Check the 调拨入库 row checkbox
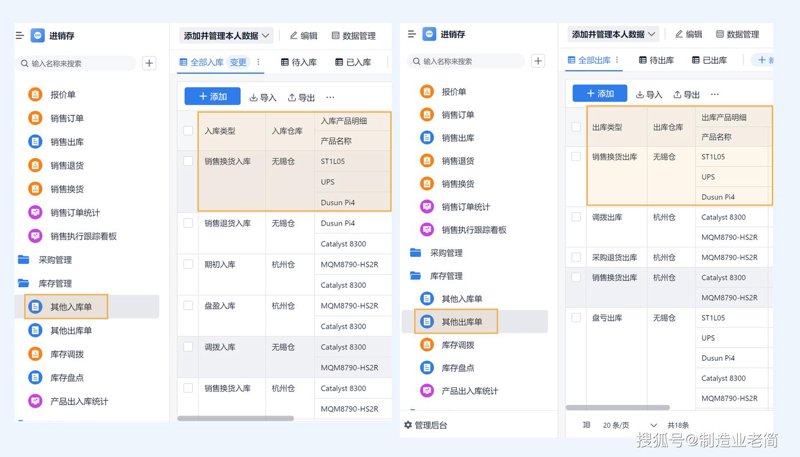Image resolution: width=800 pixels, height=457 pixels. pyautogui.click(x=188, y=347)
